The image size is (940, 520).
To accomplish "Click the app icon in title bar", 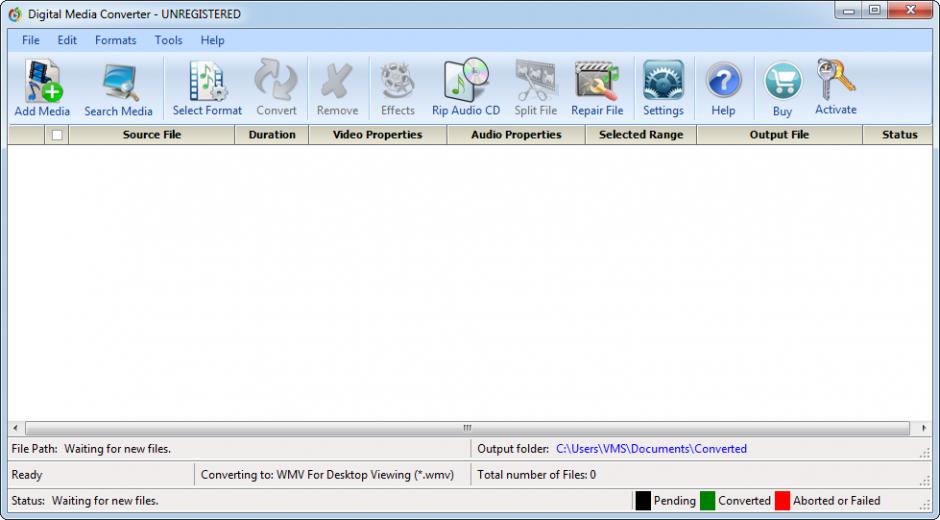I will click(15, 14).
